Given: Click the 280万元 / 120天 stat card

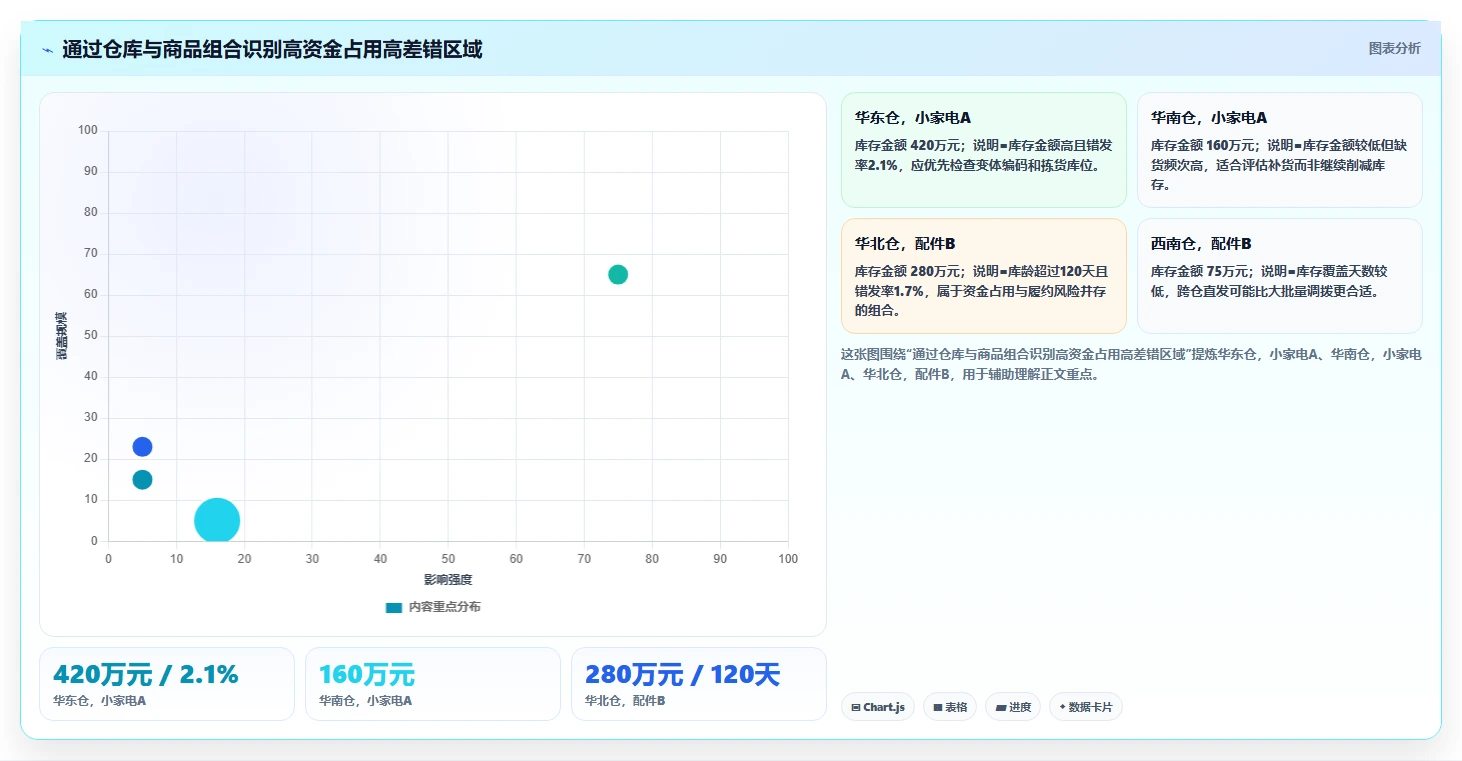Looking at the screenshot, I should coord(698,684).
